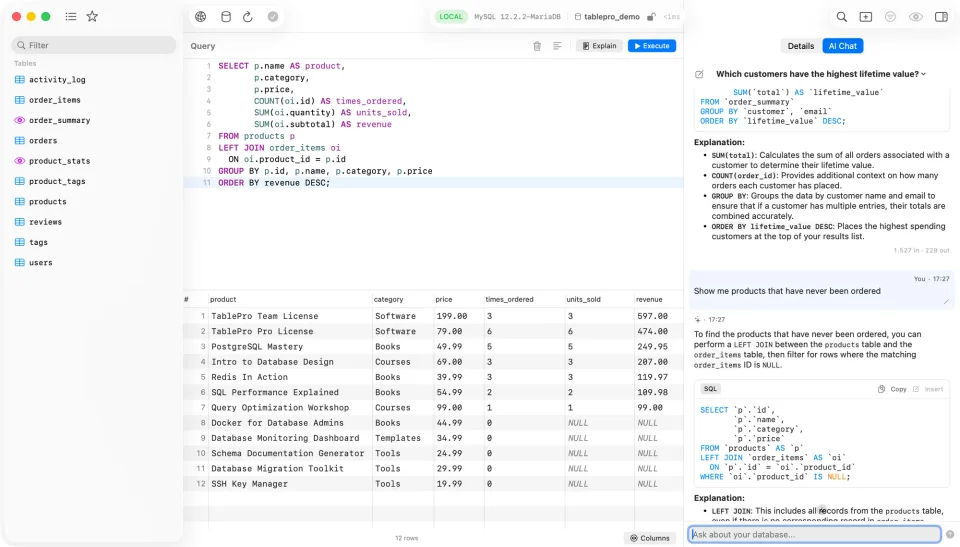Click the database cylinder toolbar icon
The width and height of the screenshot is (960, 547).
click(x=226, y=17)
